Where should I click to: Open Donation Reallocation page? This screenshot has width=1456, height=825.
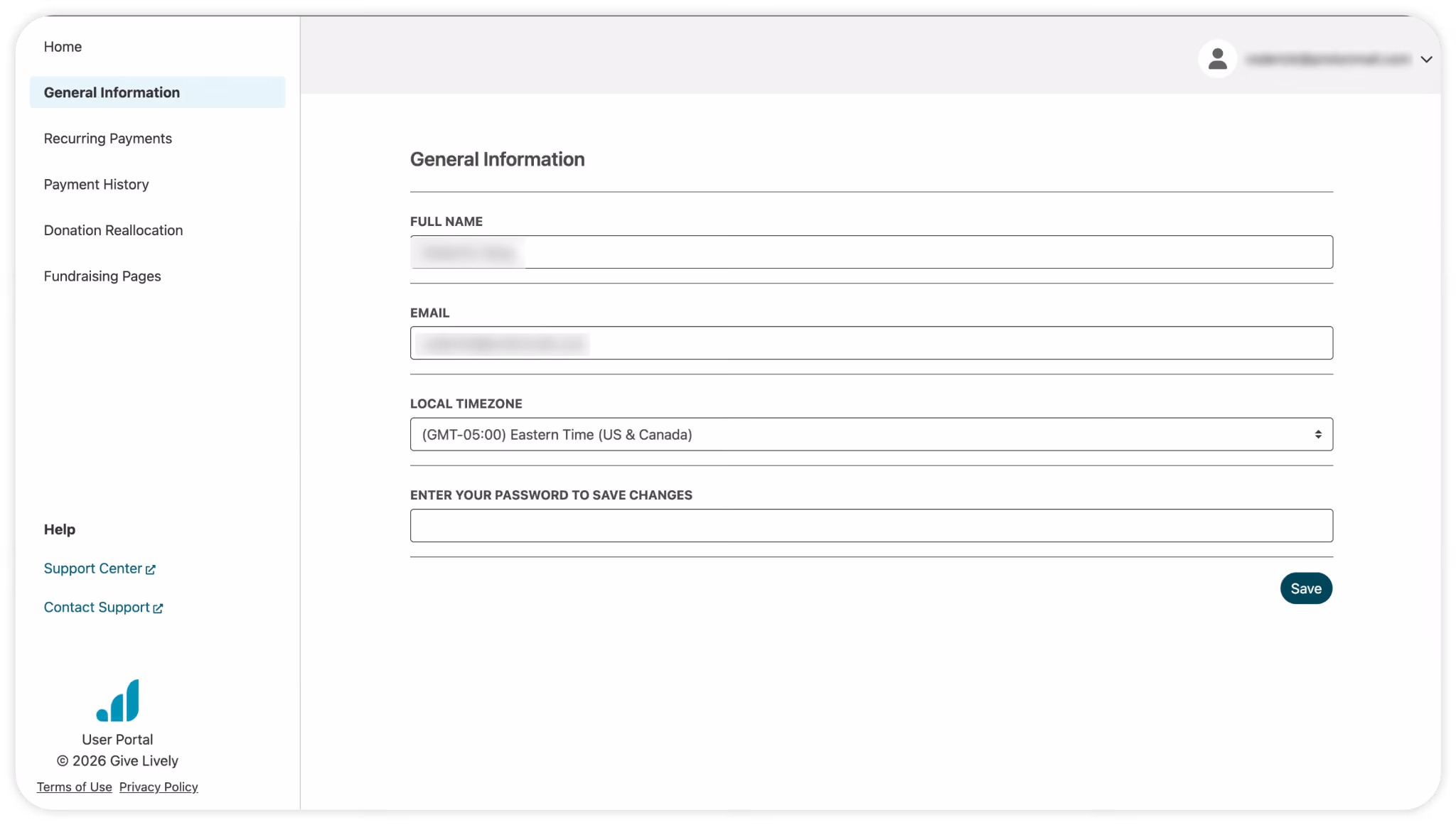click(114, 230)
